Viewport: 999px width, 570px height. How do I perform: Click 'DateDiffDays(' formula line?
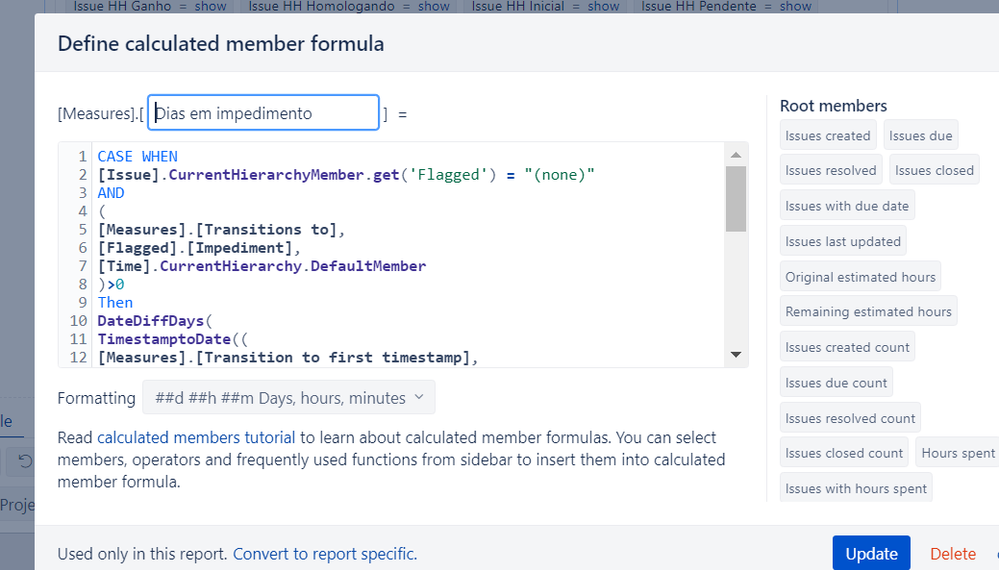point(155,320)
